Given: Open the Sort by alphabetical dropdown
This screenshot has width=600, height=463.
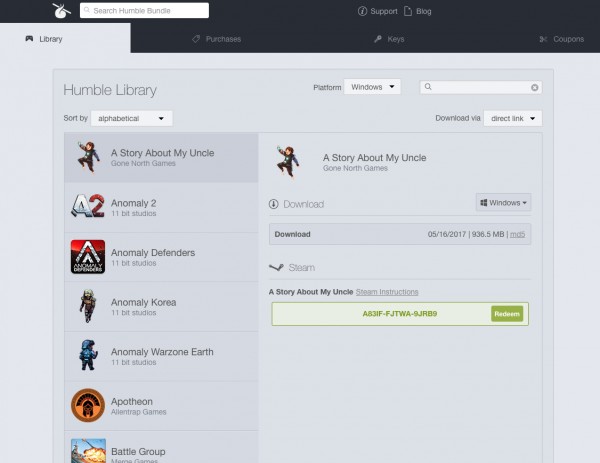Looking at the screenshot, I should pos(132,118).
